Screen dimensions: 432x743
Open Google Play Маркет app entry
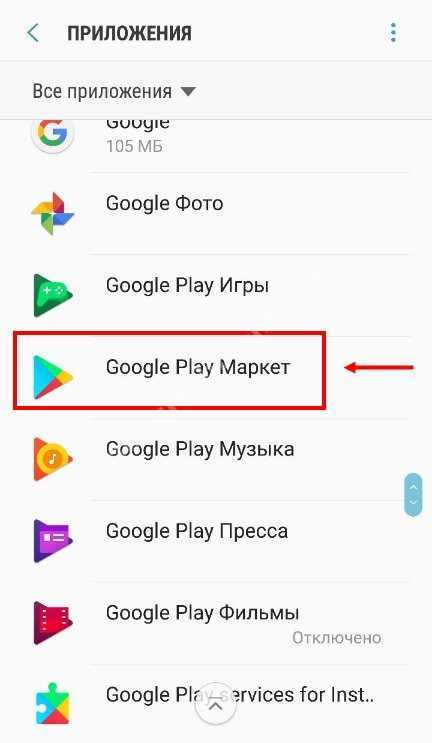pos(216,377)
